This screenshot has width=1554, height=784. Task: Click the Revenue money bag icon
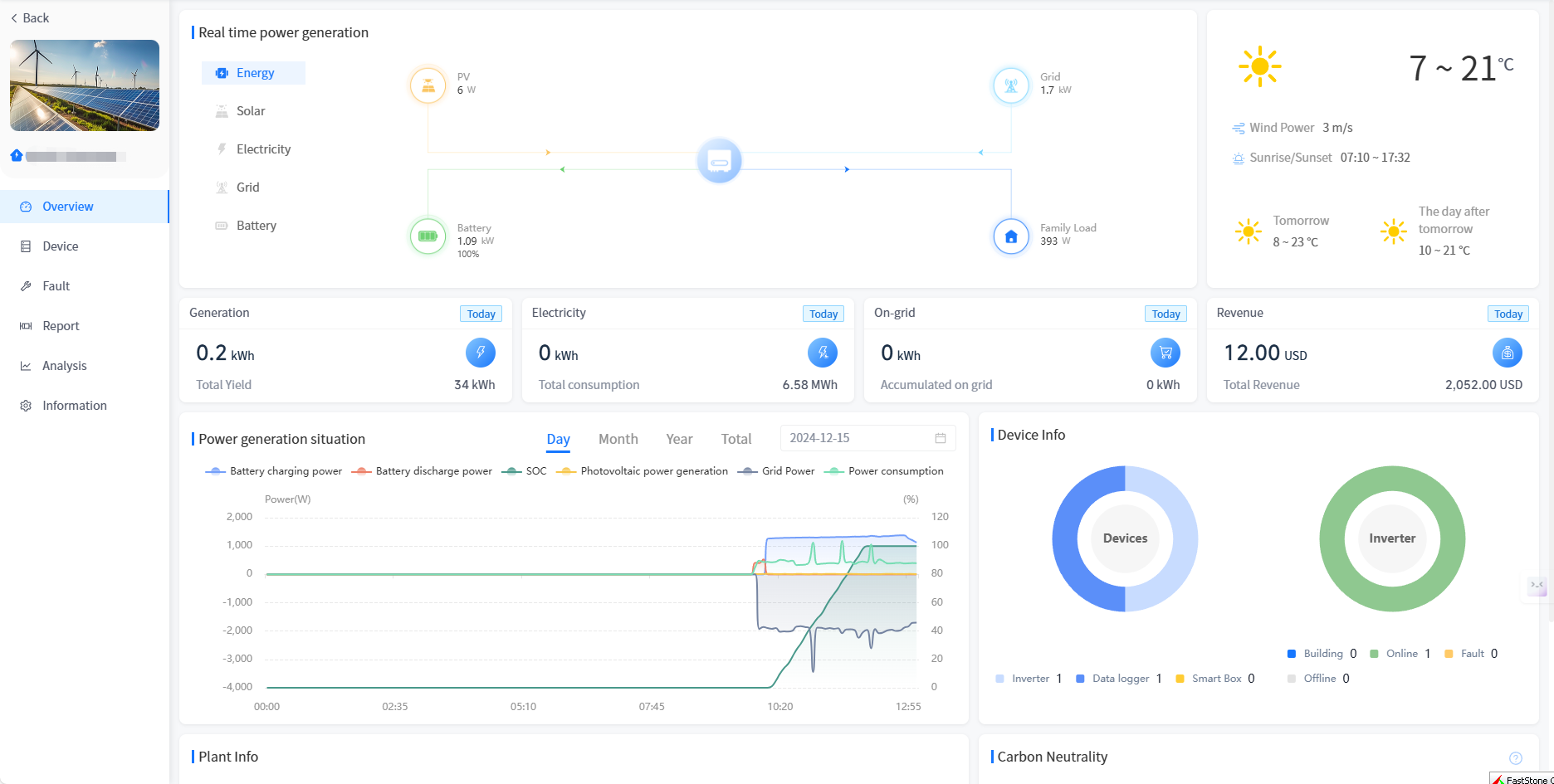[x=1507, y=353]
